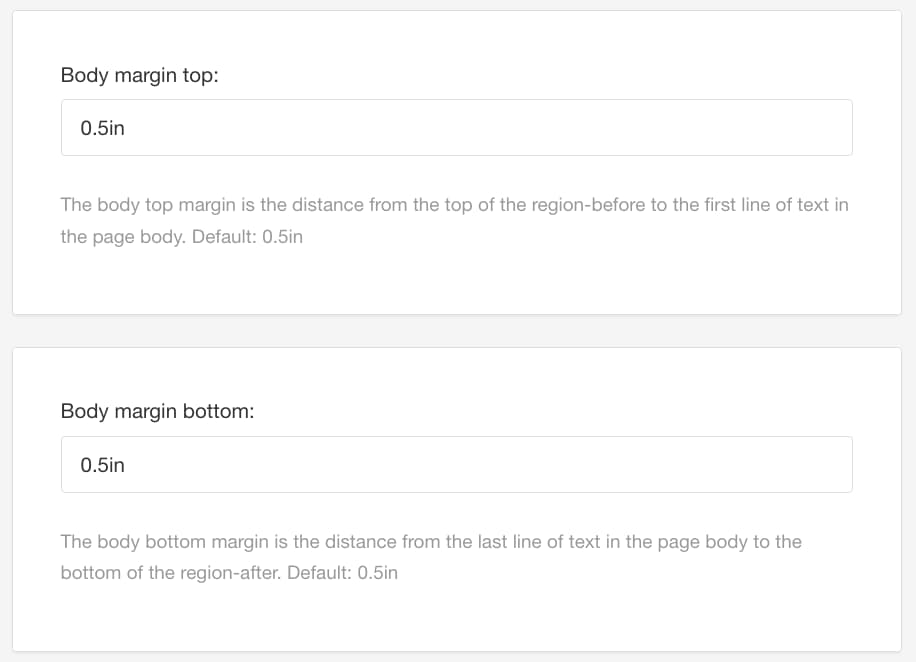Click the Body margin bottom input field
The height and width of the screenshot is (662, 916).
point(456,464)
